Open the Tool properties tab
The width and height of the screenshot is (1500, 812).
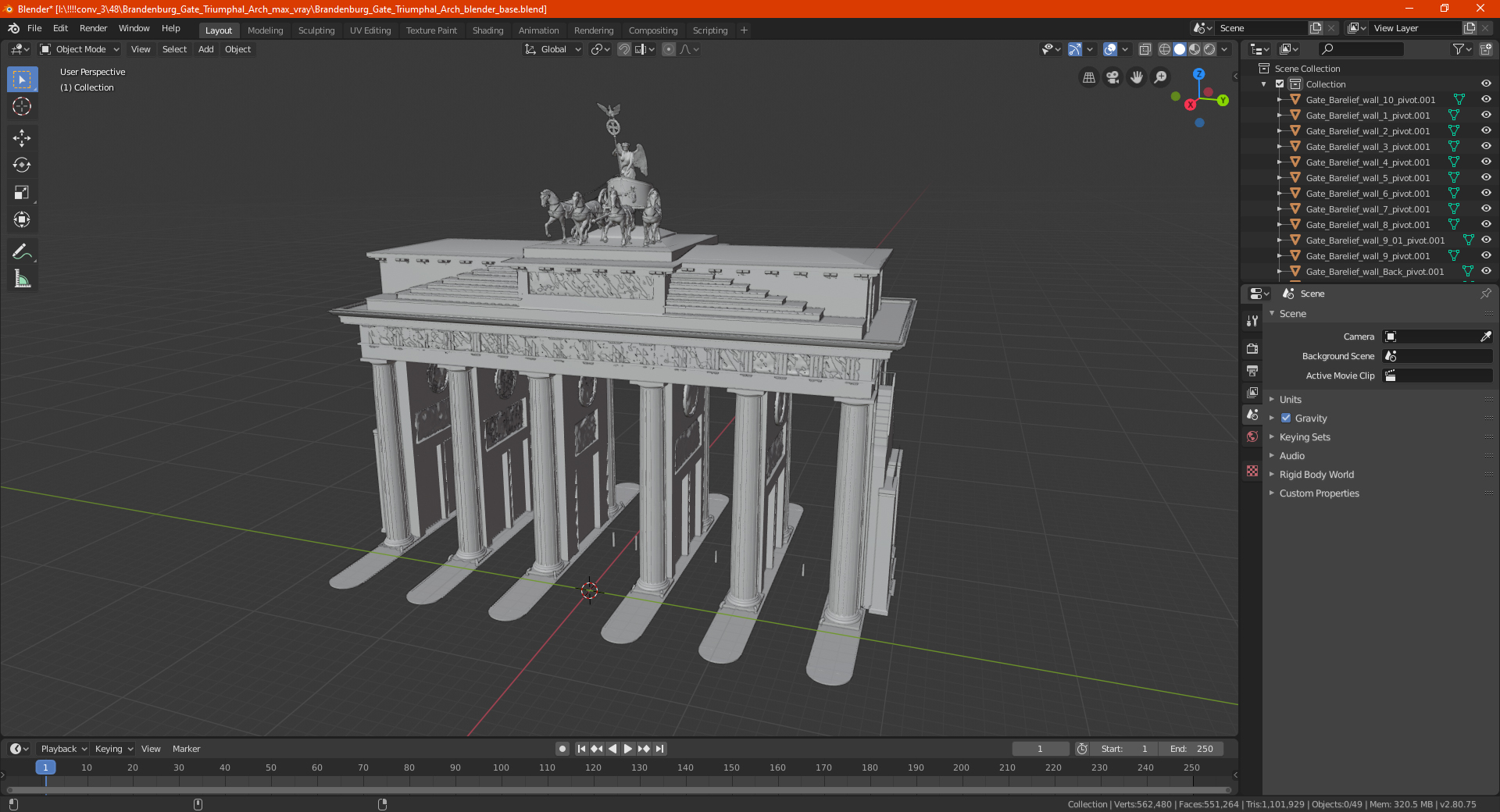tap(1252, 321)
